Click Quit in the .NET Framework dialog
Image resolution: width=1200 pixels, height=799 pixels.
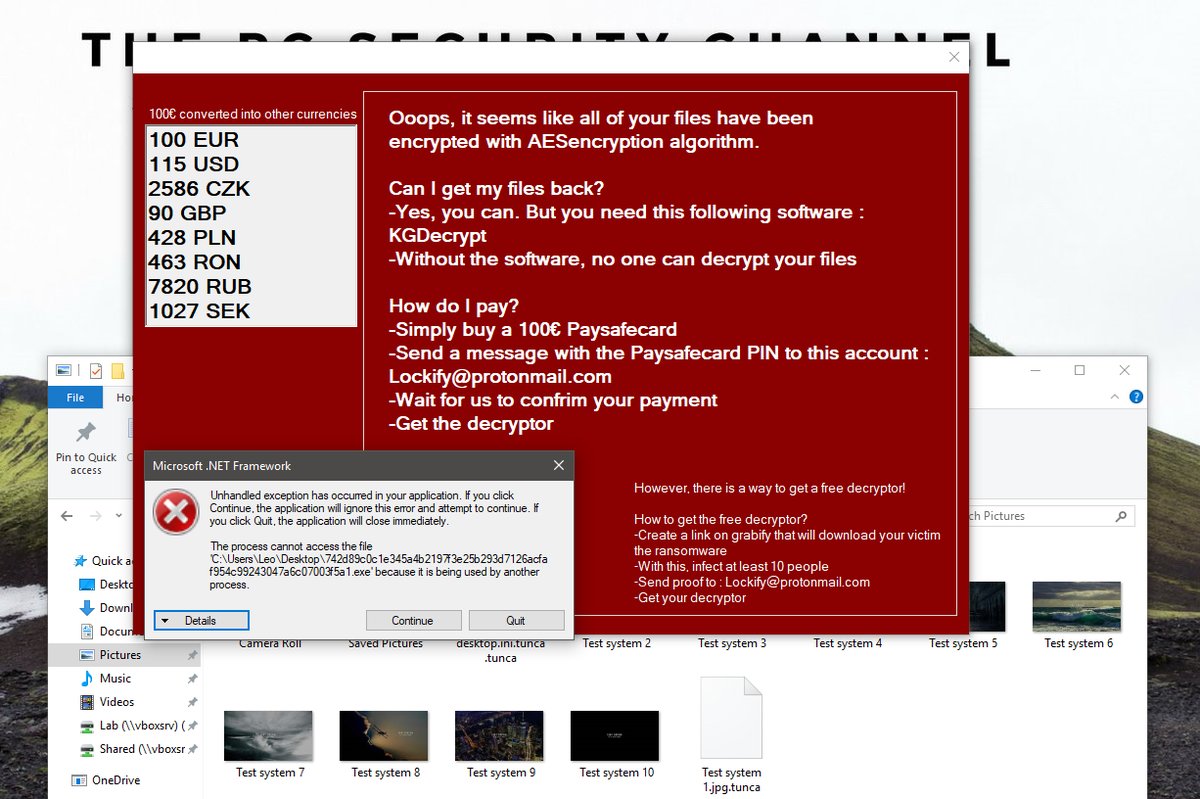[516, 620]
